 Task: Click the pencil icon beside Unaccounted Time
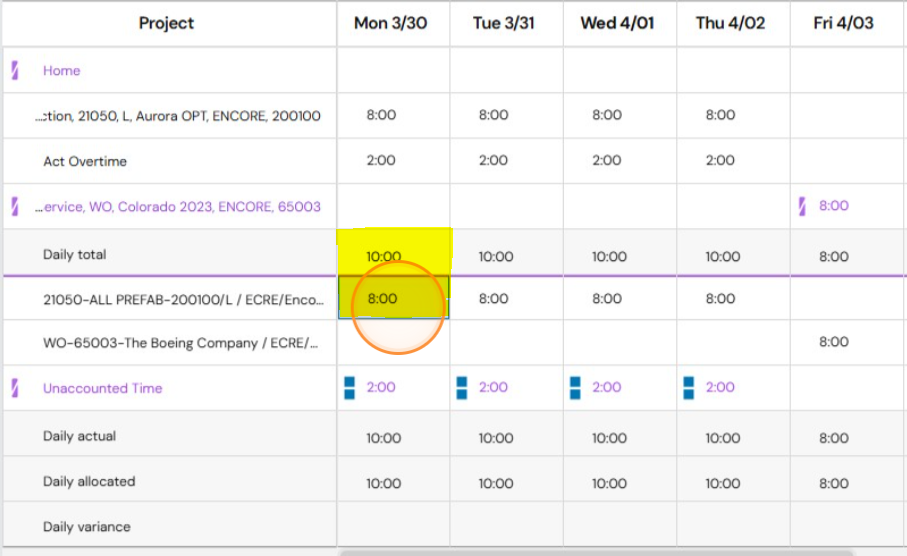(15, 388)
